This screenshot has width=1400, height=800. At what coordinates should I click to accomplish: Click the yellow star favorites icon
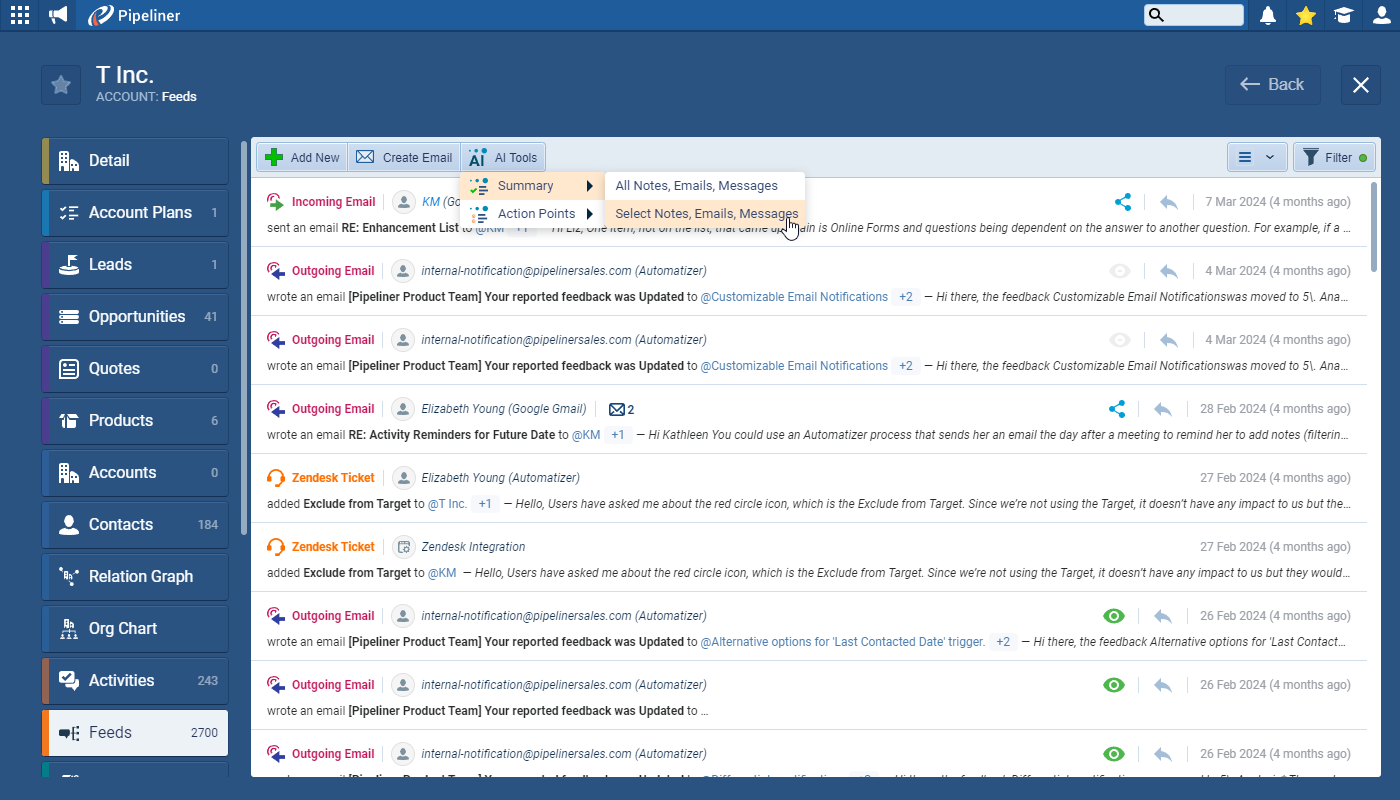(x=1305, y=15)
